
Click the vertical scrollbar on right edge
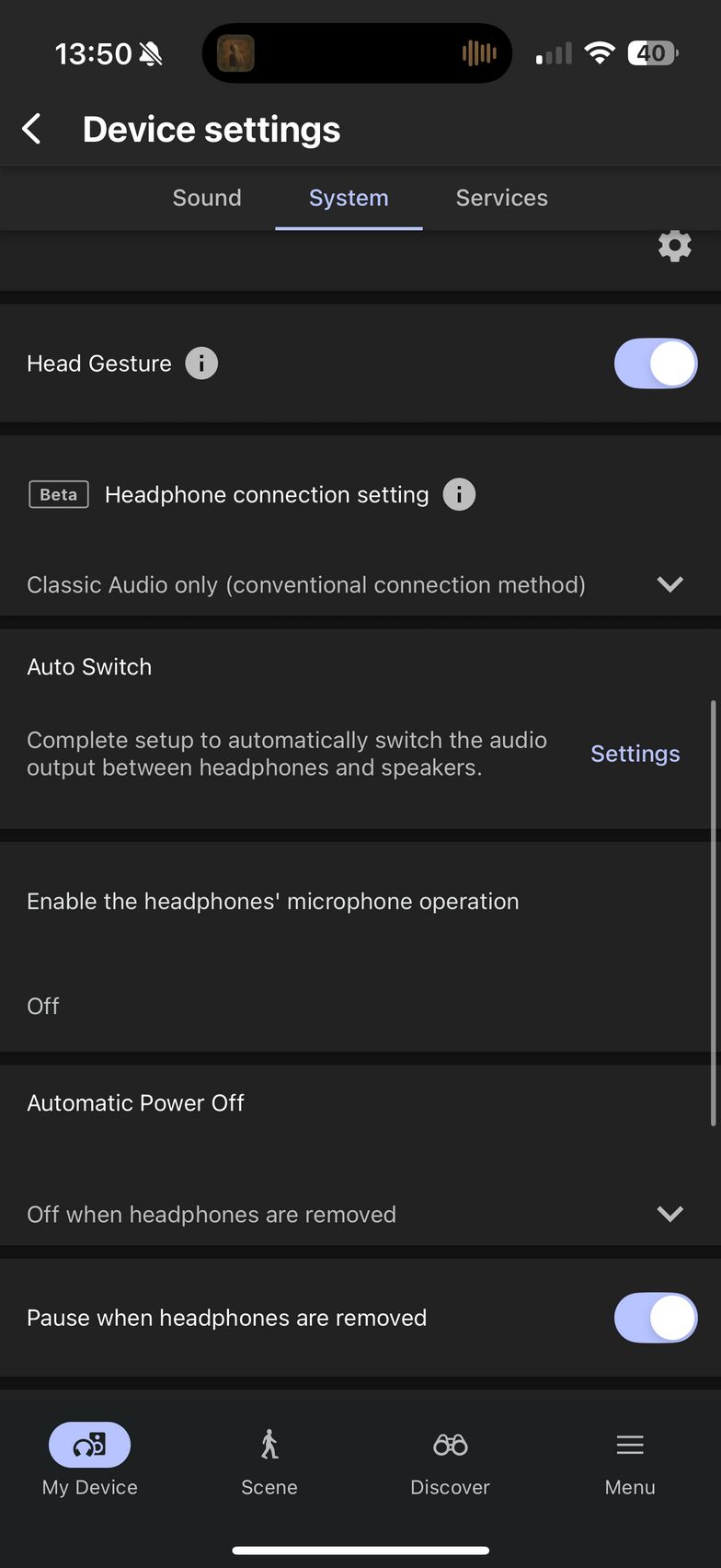click(714, 913)
